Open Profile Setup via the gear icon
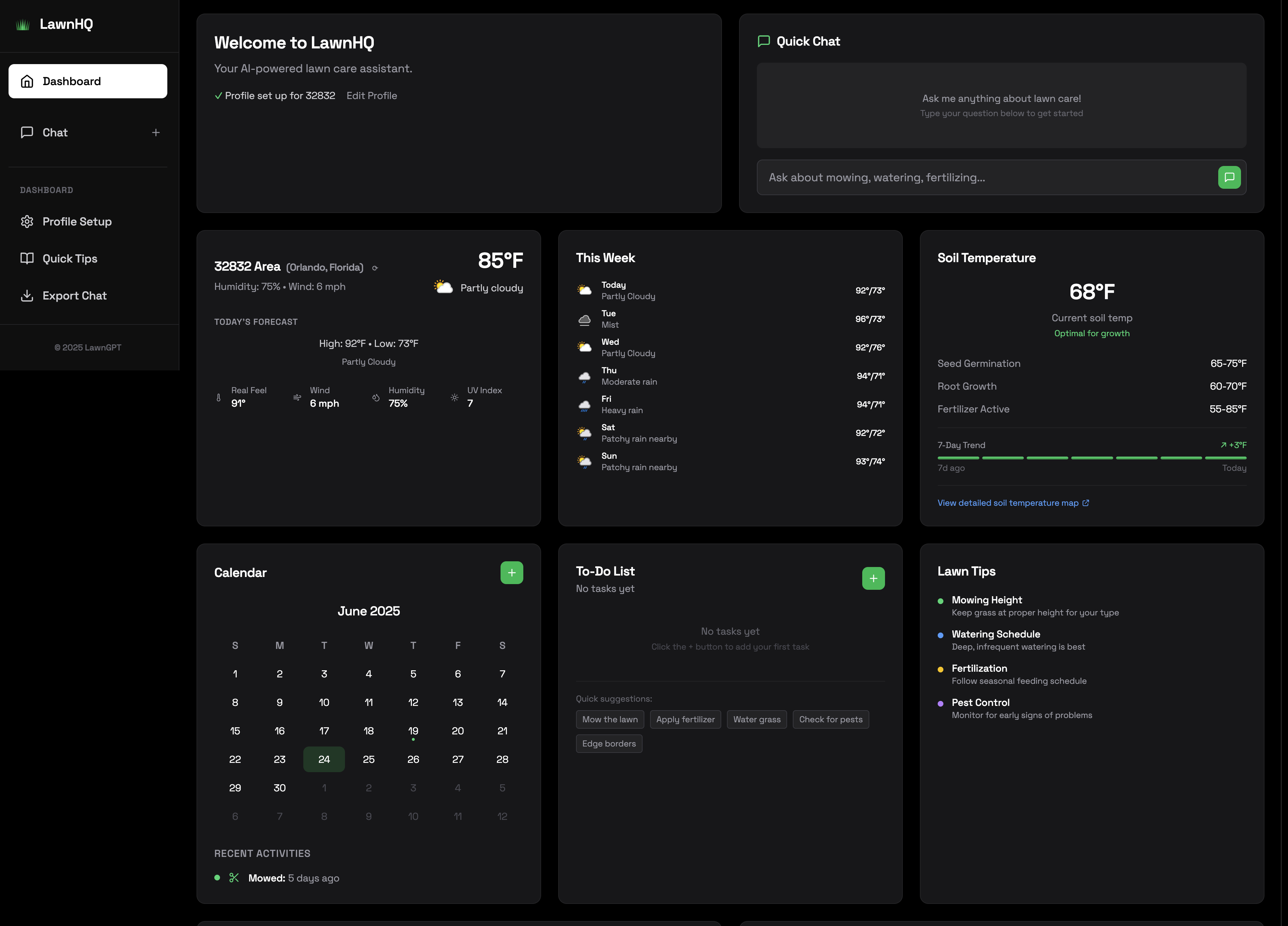The image size is (1288, 926). (27, 222)
